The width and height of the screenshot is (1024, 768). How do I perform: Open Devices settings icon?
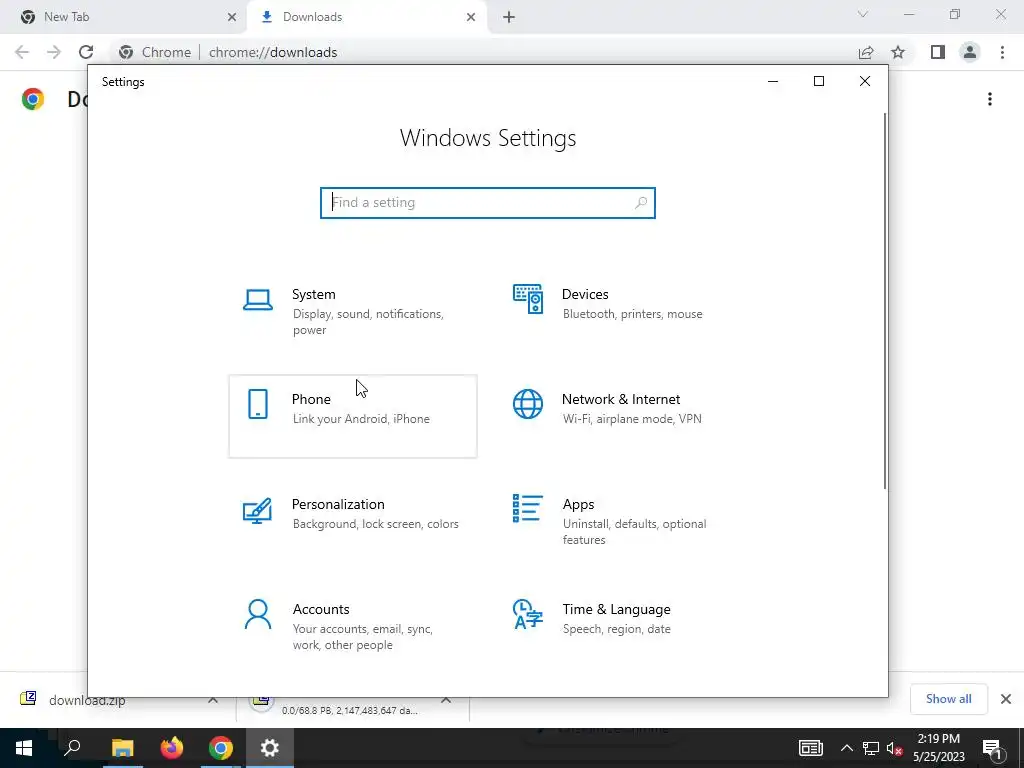pyautogui.click(x=528, y=299)
